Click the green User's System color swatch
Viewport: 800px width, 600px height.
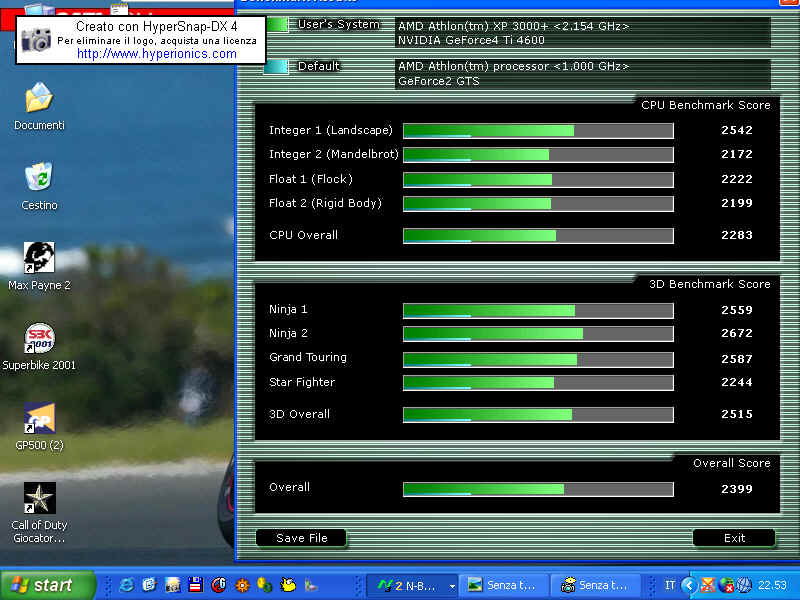pos(276,24)
